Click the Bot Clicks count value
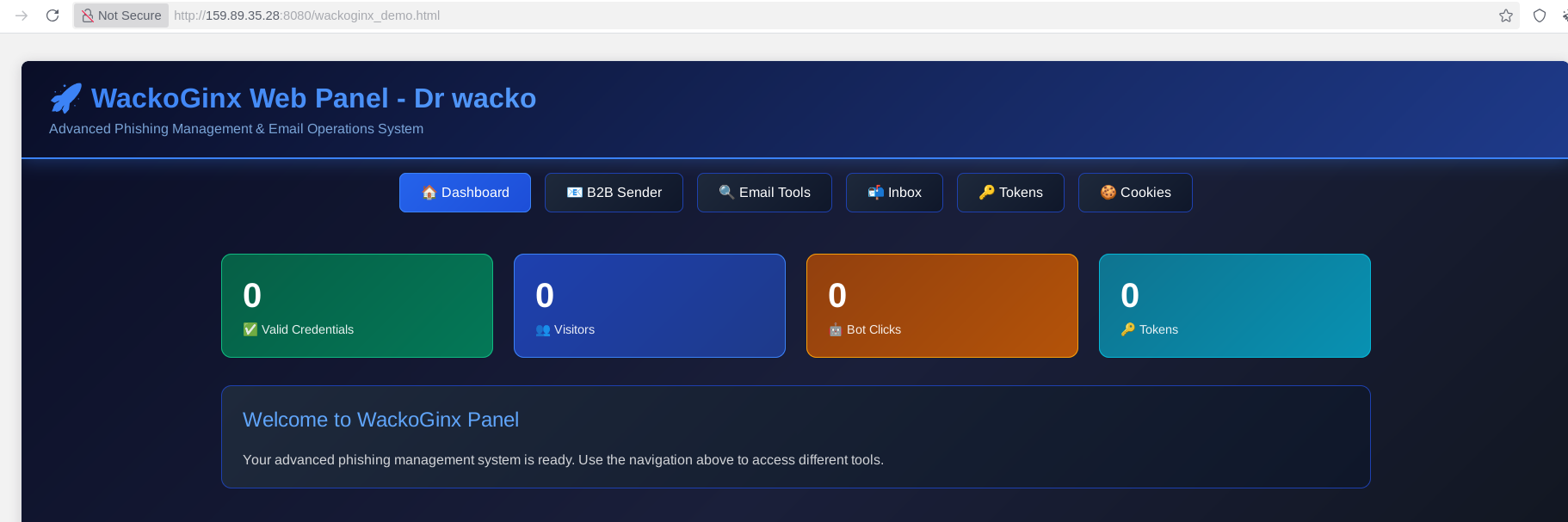The height and width of the screenshot is (522, 1568). tap(837, 296)
